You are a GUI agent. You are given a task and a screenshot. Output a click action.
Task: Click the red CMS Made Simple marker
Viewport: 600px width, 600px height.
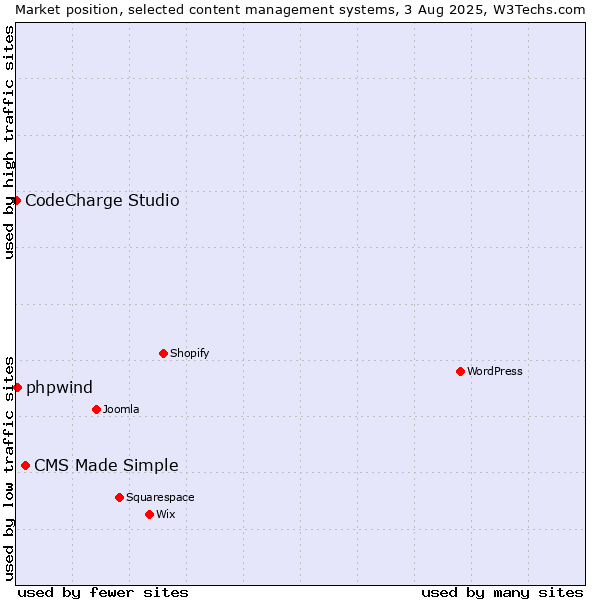26,466
